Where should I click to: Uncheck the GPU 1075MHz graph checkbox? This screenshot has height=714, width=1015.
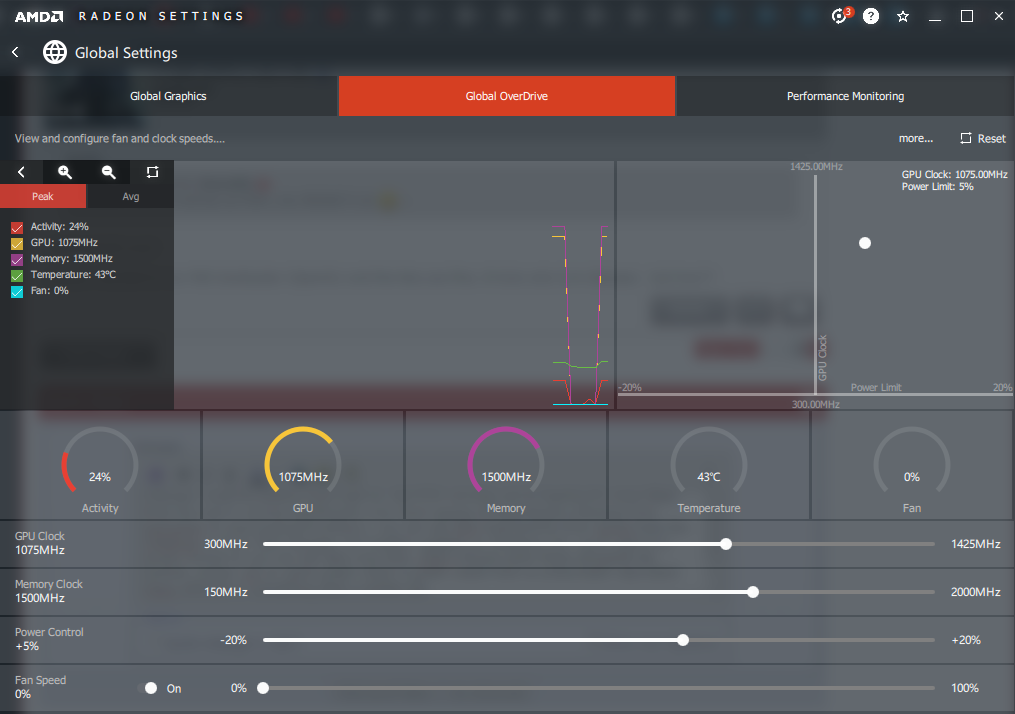pyautogui.click(x=17, y=243)
